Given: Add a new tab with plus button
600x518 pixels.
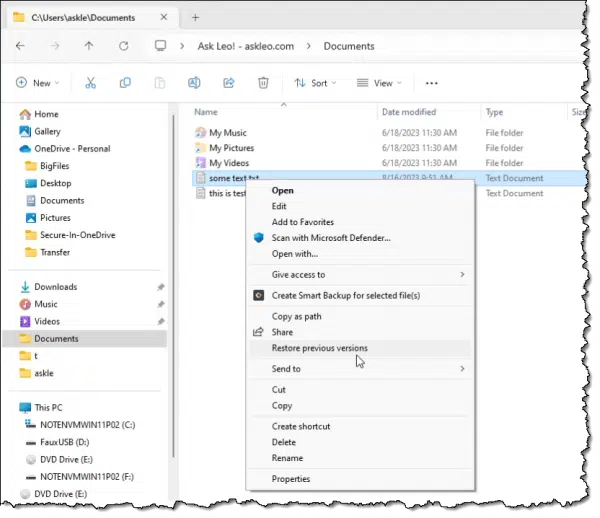Looking at the screenshot, I should [x=196, y=17].
